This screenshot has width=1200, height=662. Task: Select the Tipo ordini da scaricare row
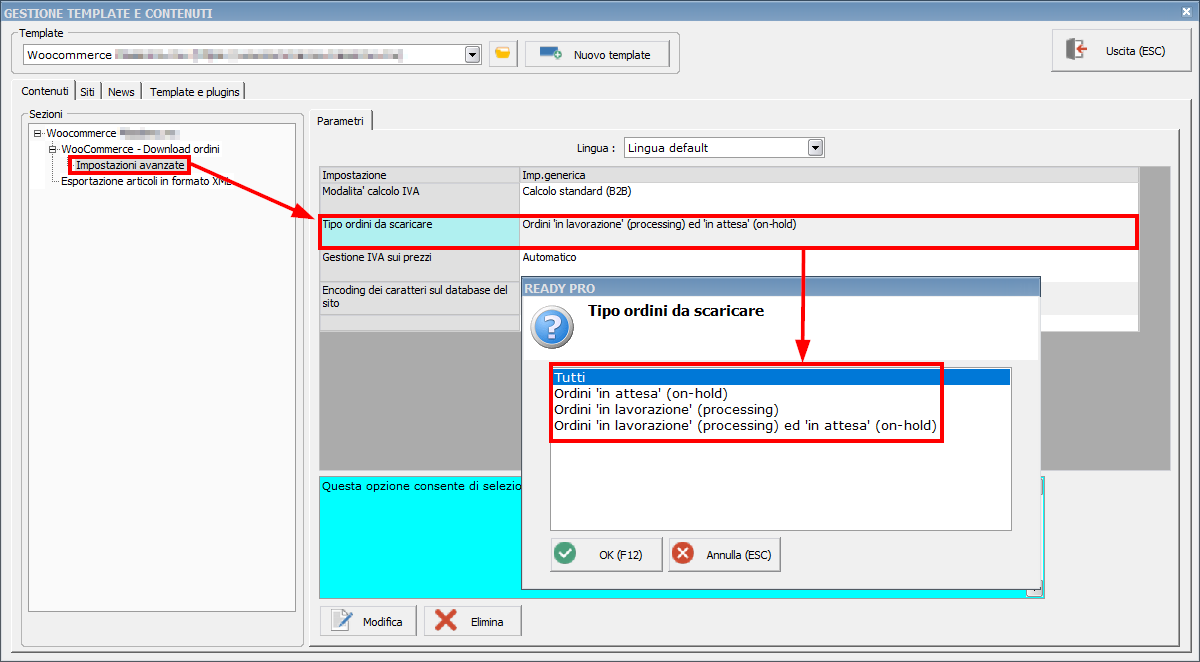(728, 231)
